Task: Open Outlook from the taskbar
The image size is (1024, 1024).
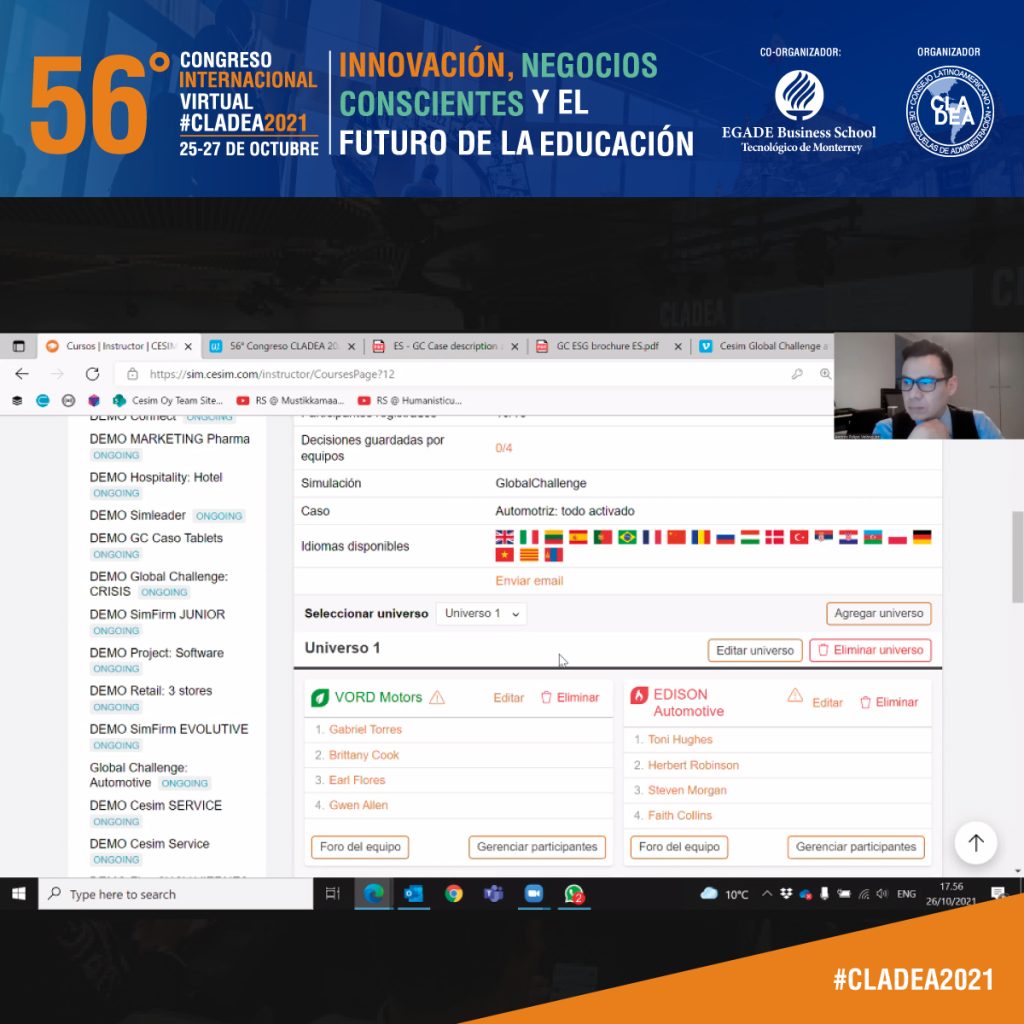Action: [x=413, y=893]
